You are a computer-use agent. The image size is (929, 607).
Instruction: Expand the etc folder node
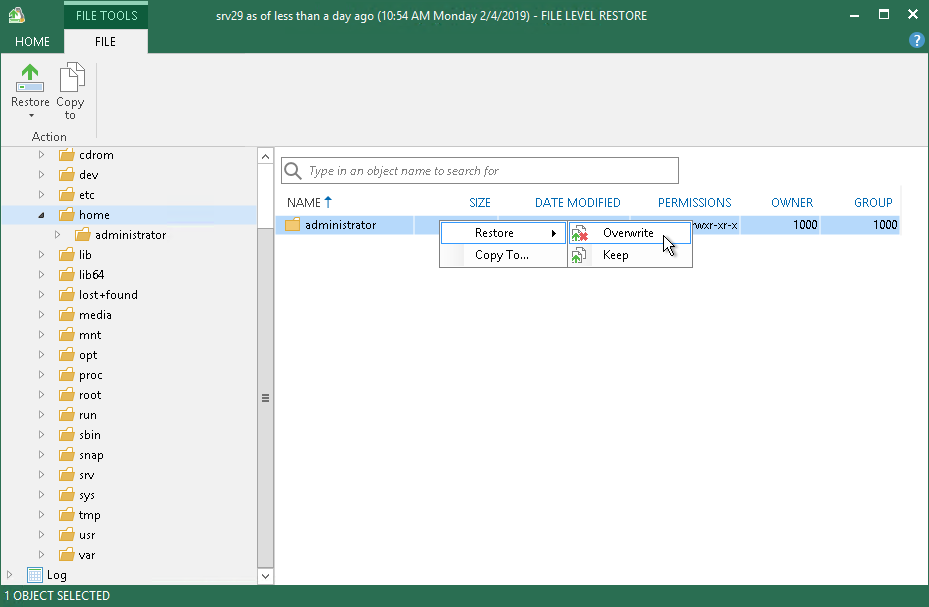[41, 195]
